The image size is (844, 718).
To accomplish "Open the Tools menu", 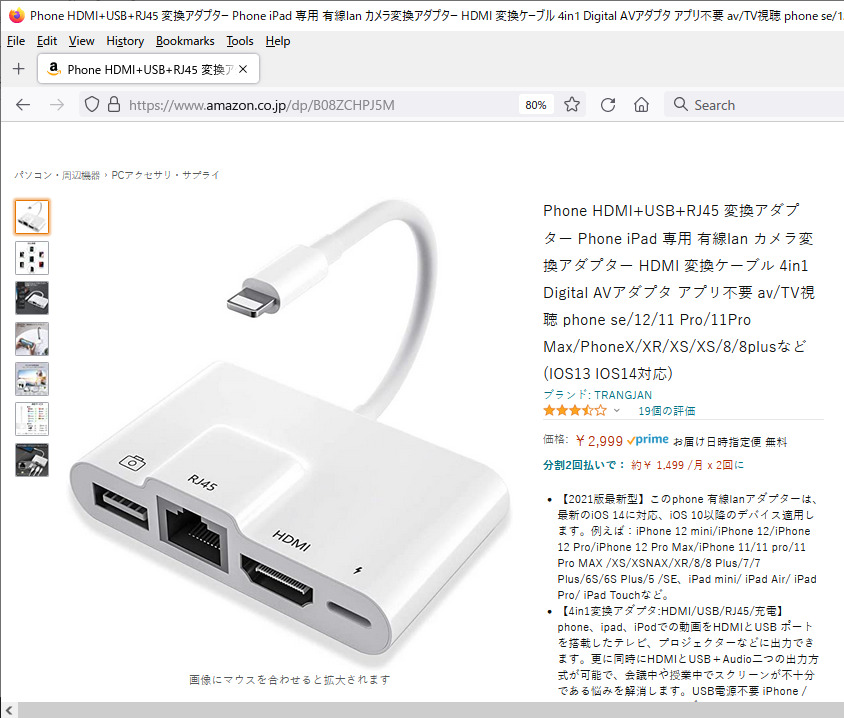I will (x=240, y=41).
